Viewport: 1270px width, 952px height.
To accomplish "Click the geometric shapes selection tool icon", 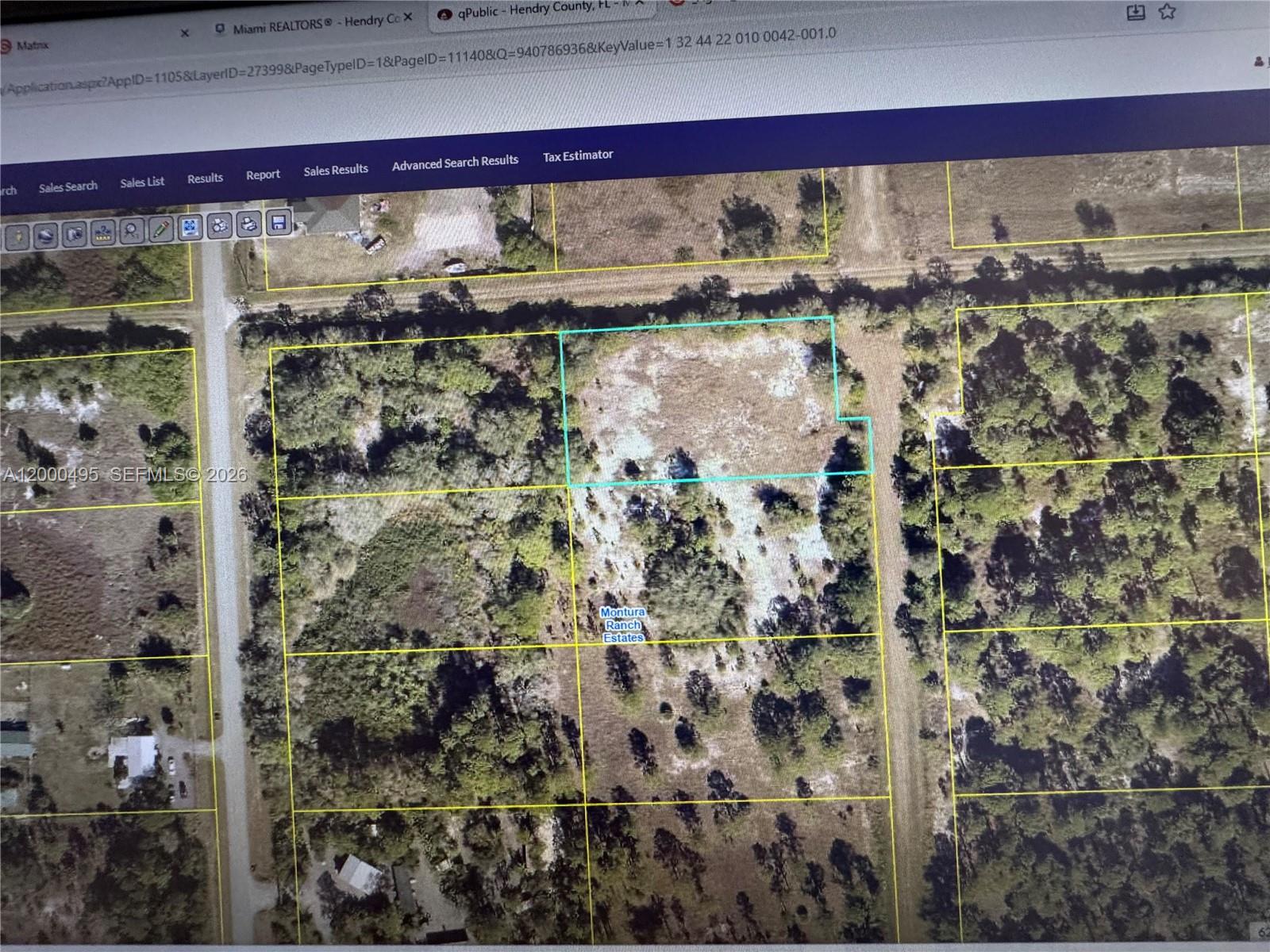I will point(220,226).
